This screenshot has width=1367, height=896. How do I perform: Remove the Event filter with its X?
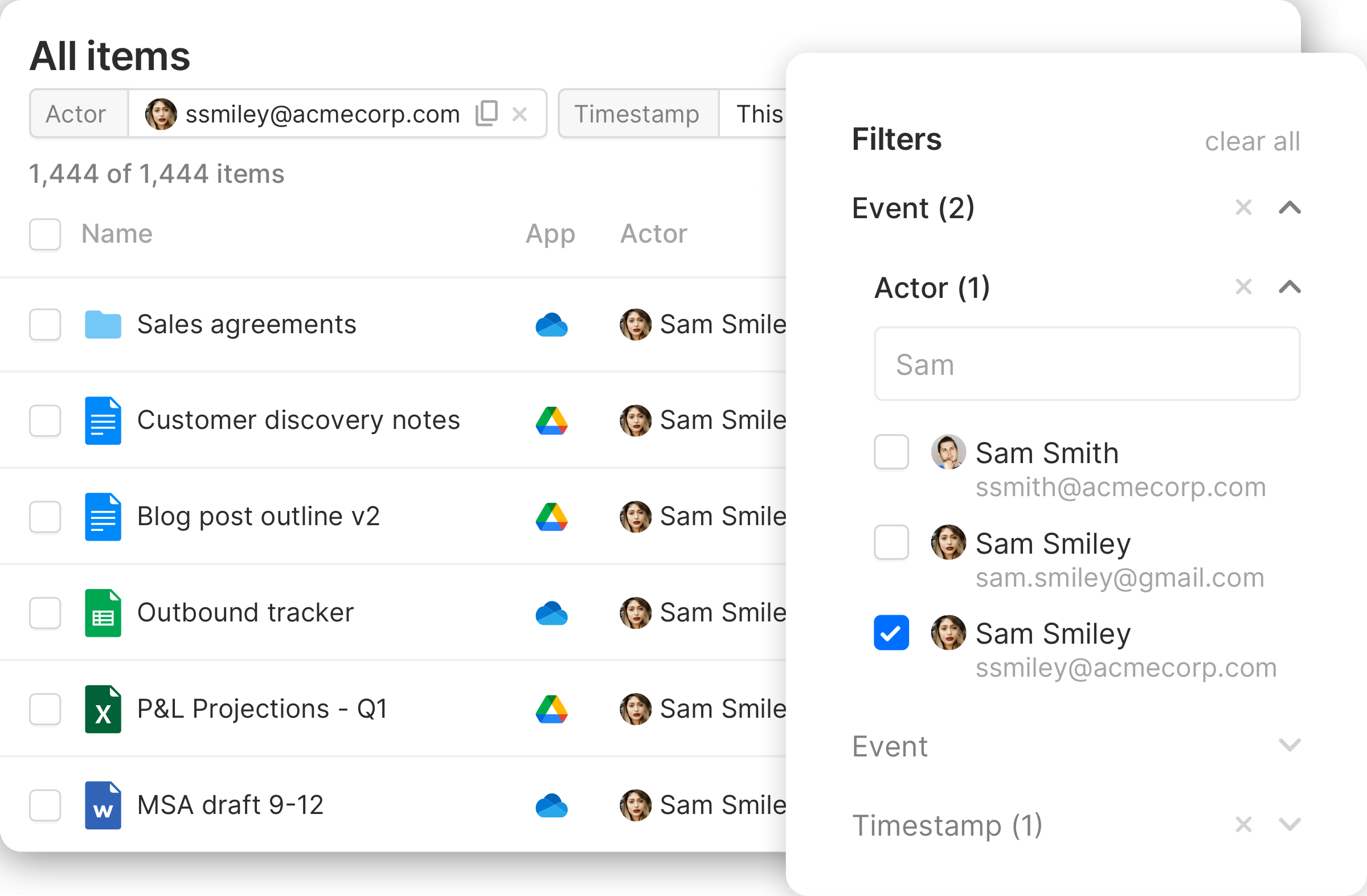1244,208
